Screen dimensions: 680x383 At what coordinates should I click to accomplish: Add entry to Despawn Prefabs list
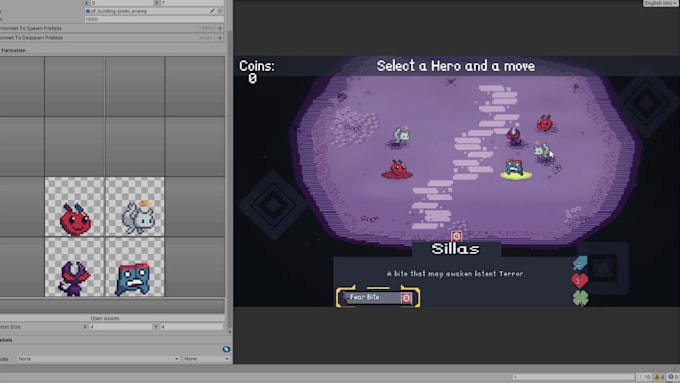[x=220, y=38]
